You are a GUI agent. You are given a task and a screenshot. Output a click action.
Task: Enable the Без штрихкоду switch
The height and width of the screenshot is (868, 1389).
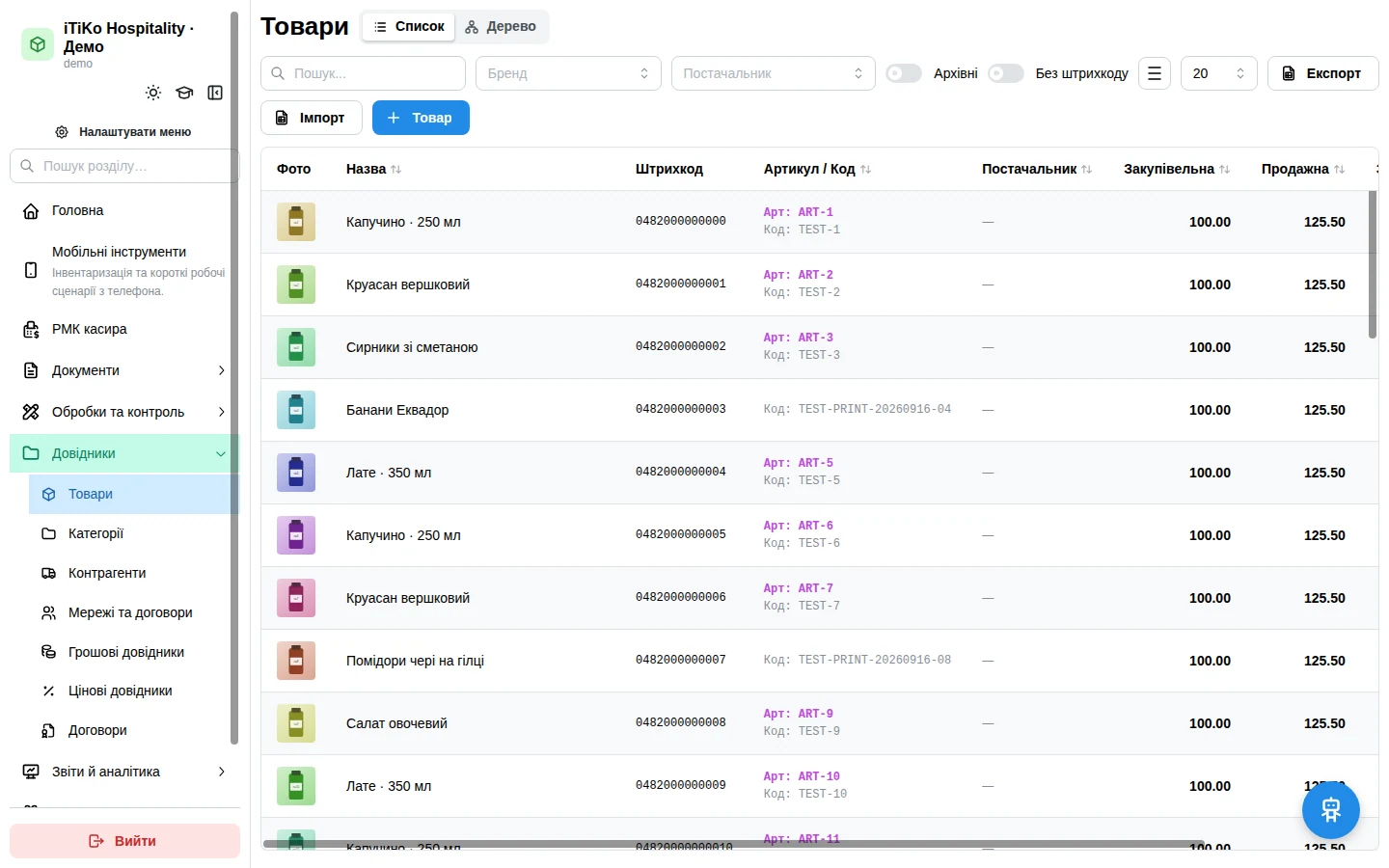(x=1005, y=73)
